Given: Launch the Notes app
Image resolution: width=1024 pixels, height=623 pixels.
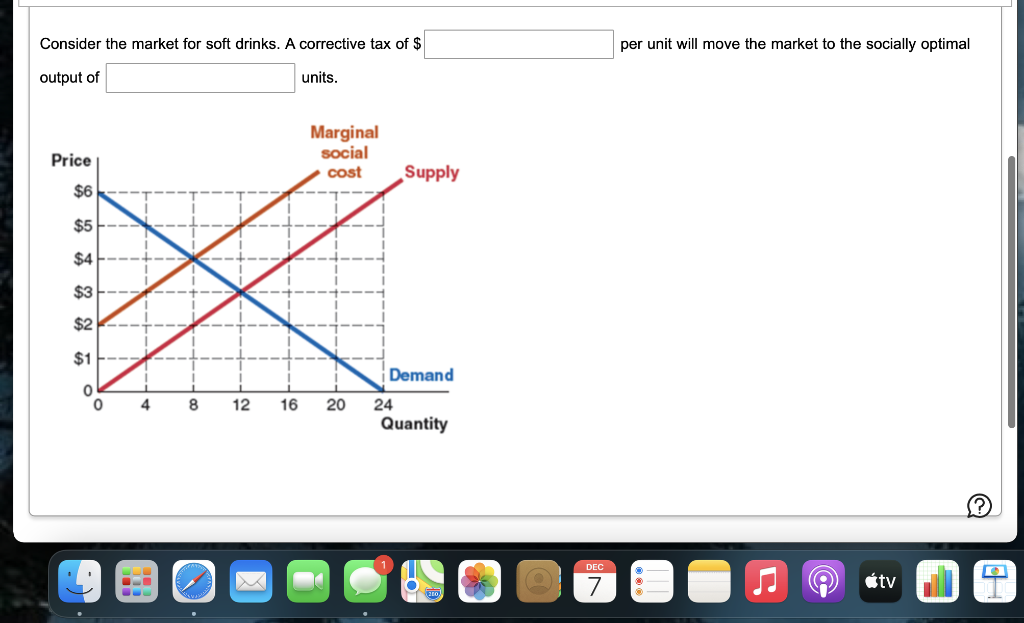Looking at the screenshot, I should [709, 581].
